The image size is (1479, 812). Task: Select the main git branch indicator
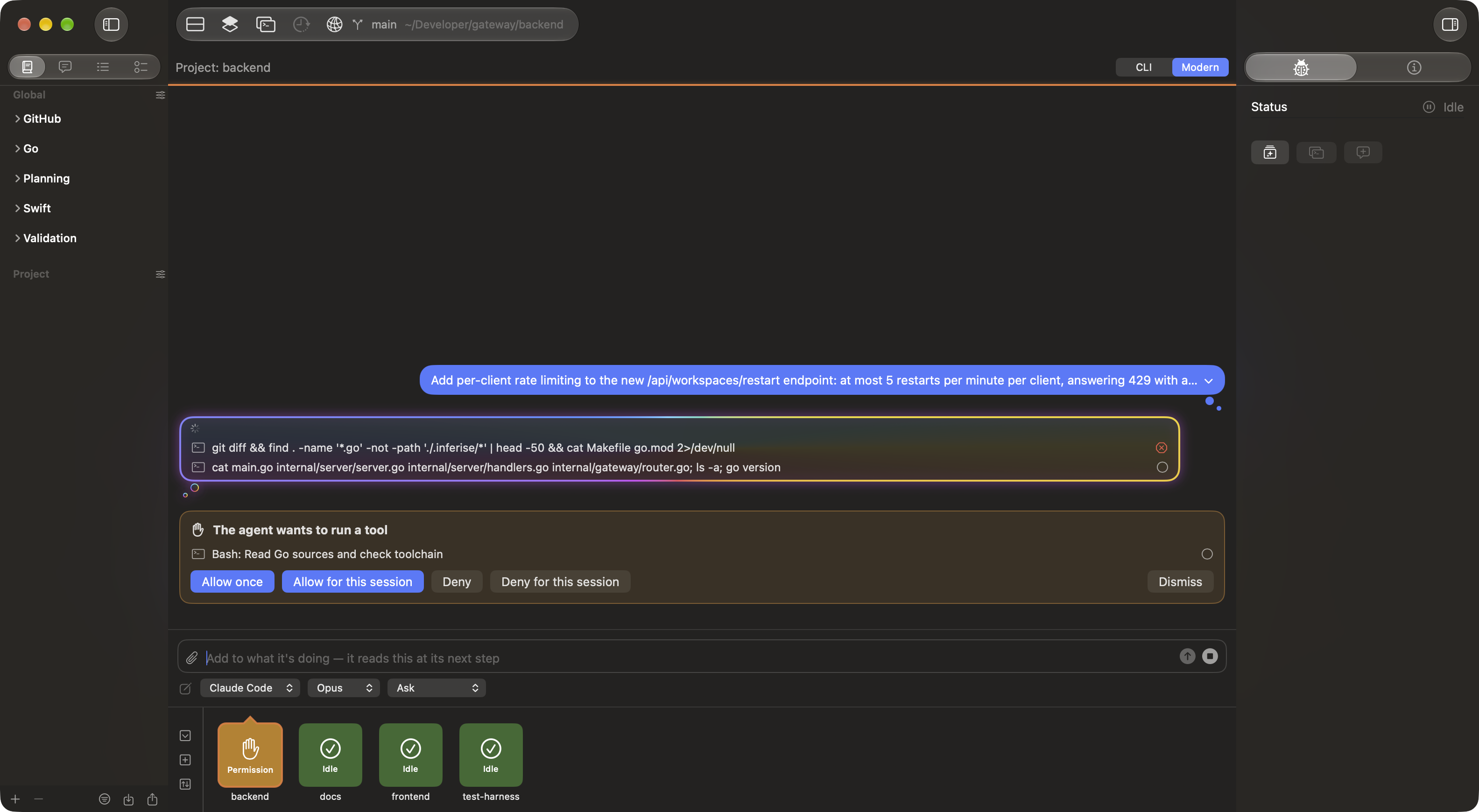pyautogui.click(x=374, y=25)
